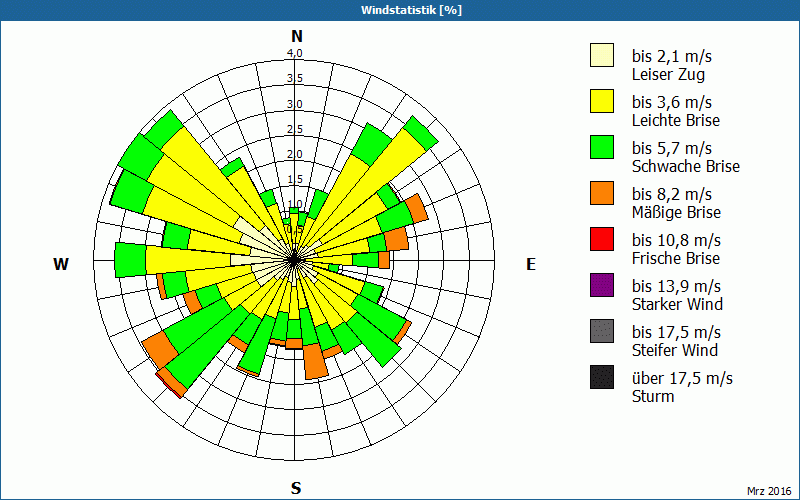
Task: Select the 'über 17,5 m/s' legend text
Action: 682,378
